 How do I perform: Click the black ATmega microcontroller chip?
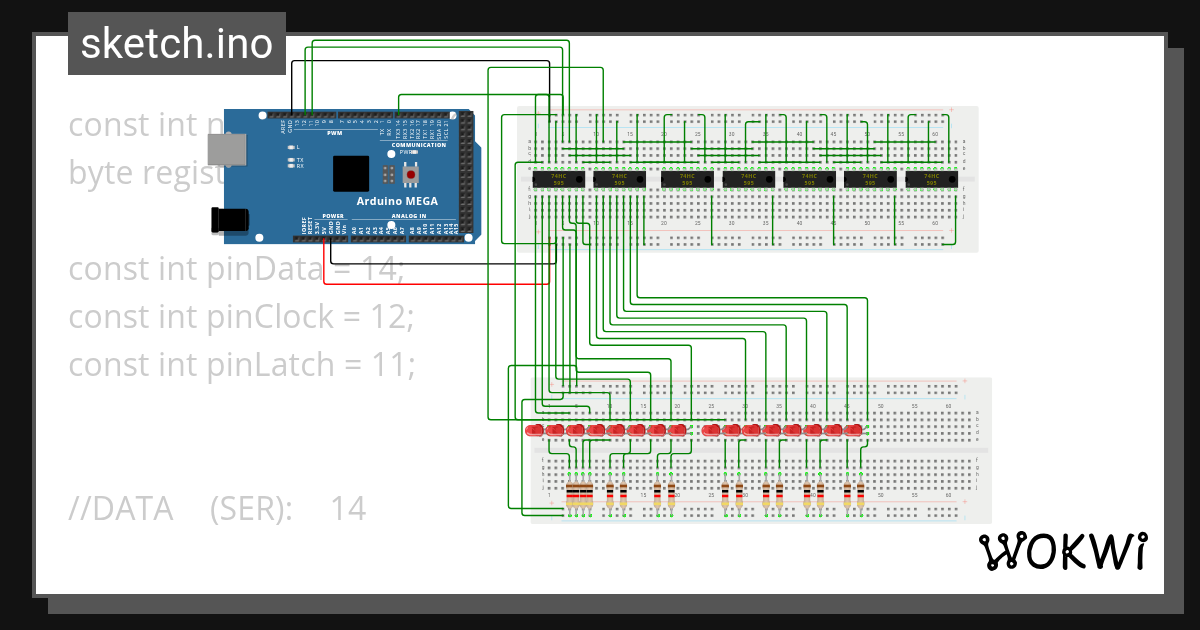351,174
